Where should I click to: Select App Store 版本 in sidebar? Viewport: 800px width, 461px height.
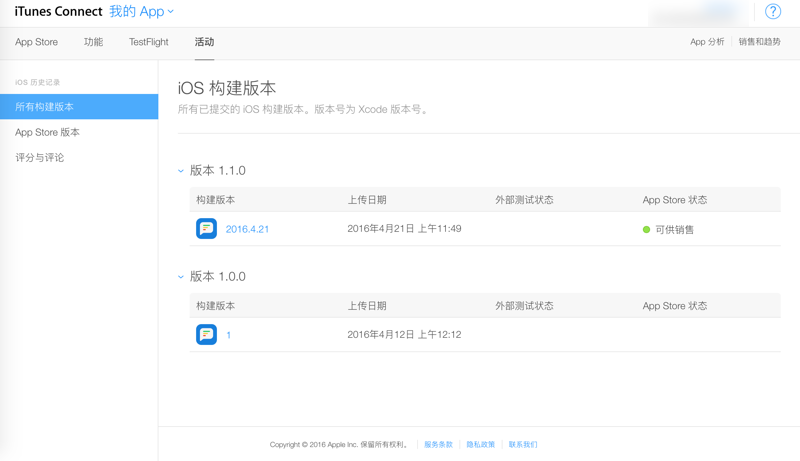tap(47, 132)
